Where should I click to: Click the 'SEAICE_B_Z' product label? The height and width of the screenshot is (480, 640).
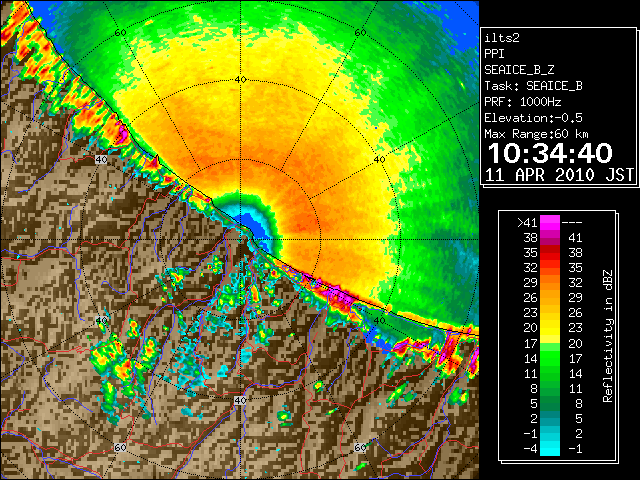(519, 70)
